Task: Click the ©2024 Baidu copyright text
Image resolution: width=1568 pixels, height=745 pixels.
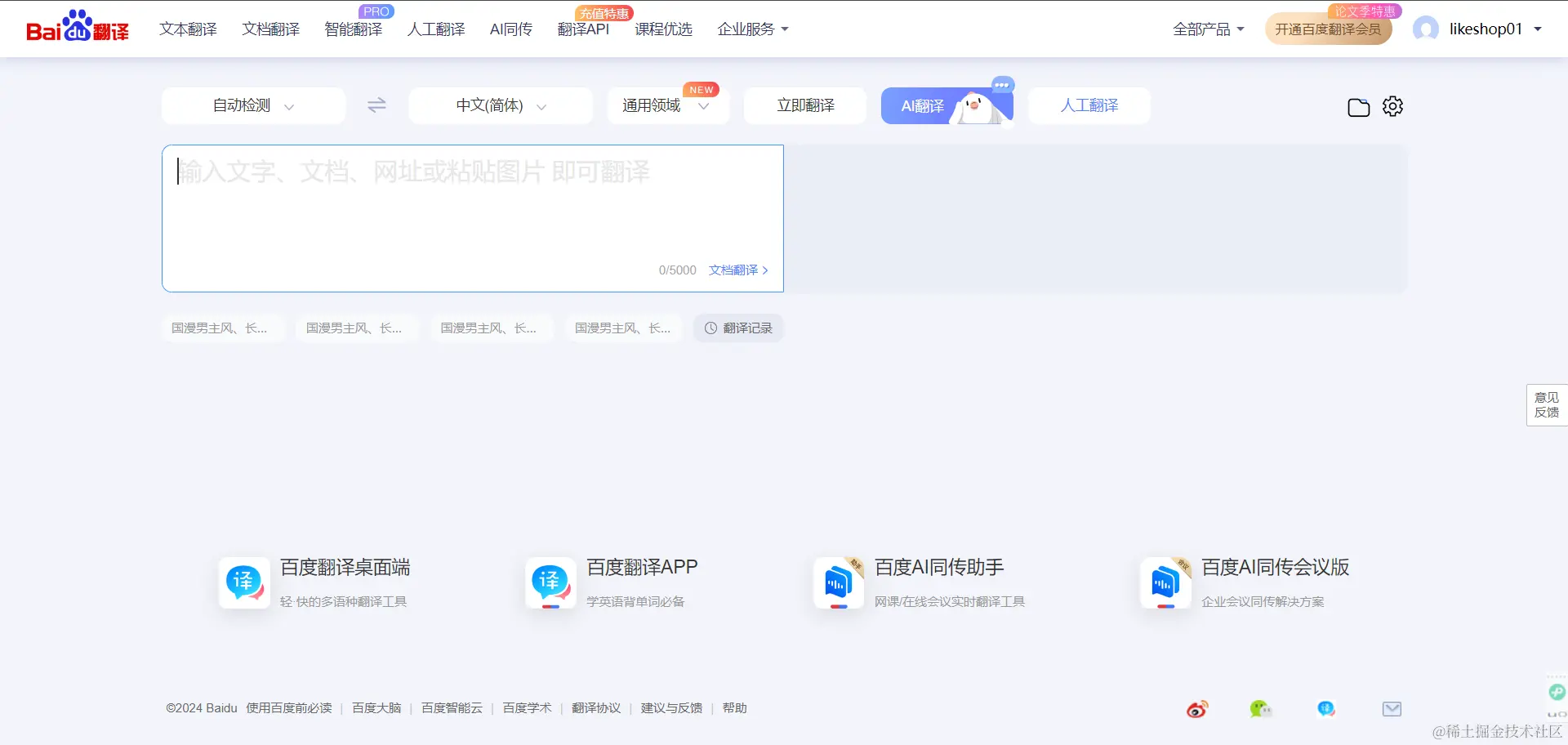Action: pyautogui.click(x=202, y=708)
